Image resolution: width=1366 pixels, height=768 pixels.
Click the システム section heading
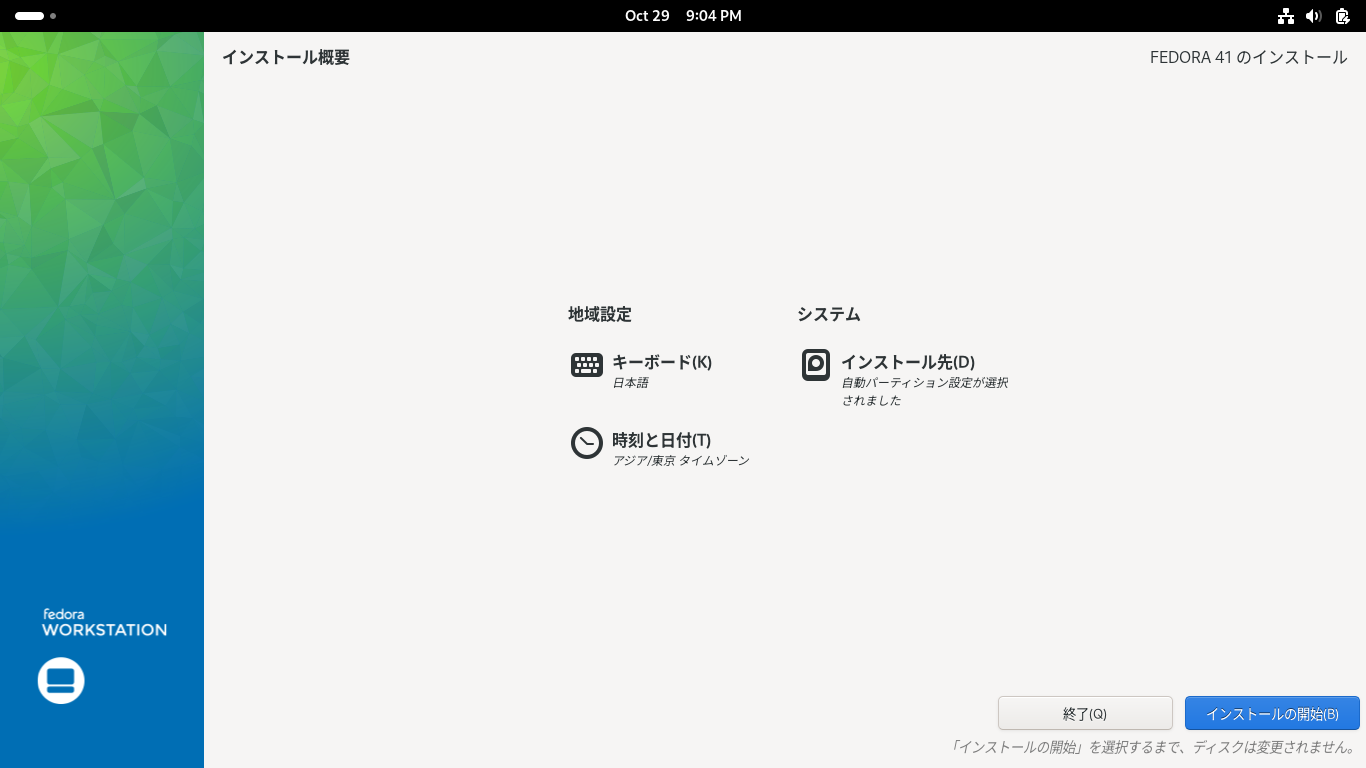829,314
